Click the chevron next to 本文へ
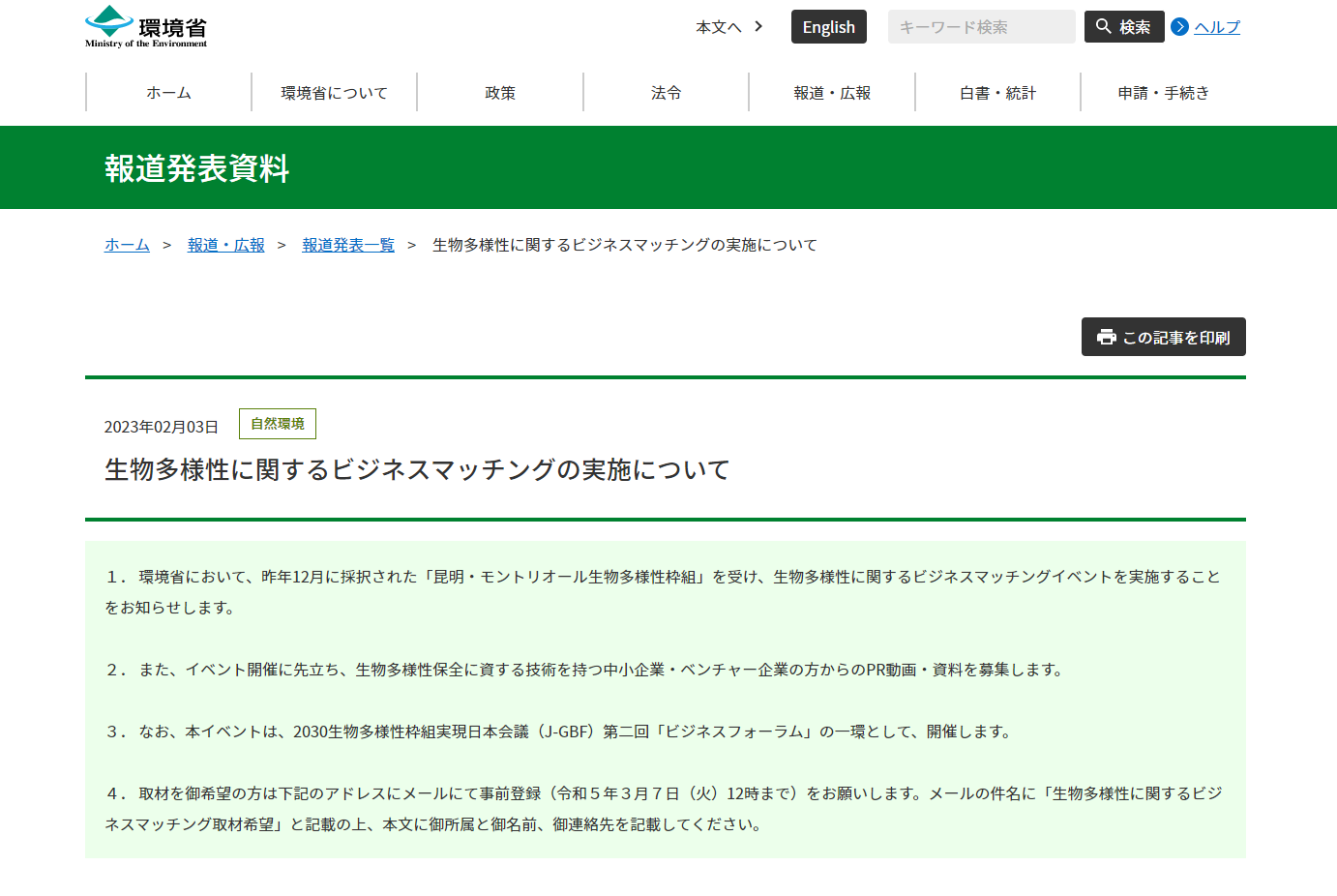The width and height of the screenshot is (1337, 896). pos(758,26)
